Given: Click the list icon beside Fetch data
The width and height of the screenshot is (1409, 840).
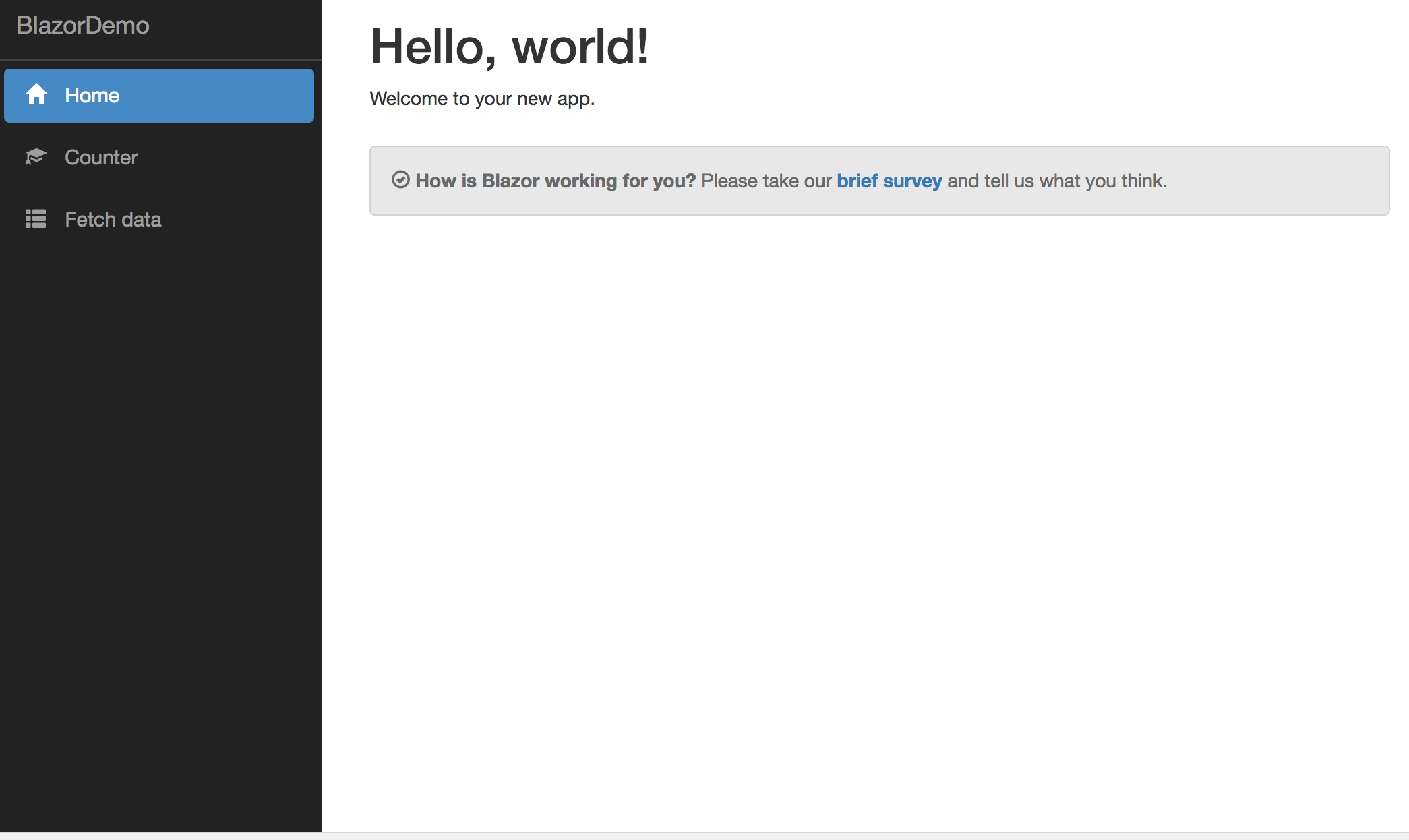Looking at the screenshot, I should coord(36,219).
